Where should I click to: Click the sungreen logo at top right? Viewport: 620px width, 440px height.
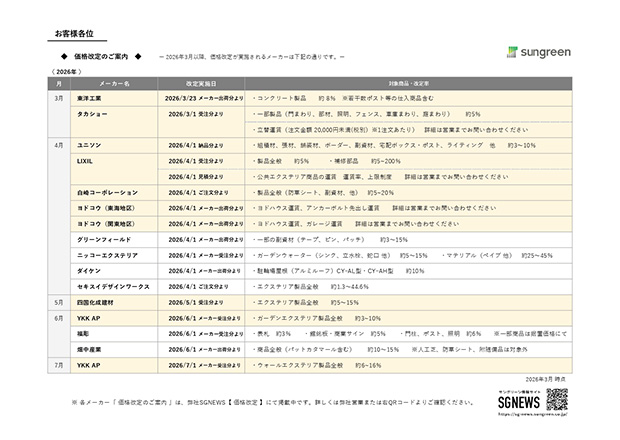tap(539, 52)
